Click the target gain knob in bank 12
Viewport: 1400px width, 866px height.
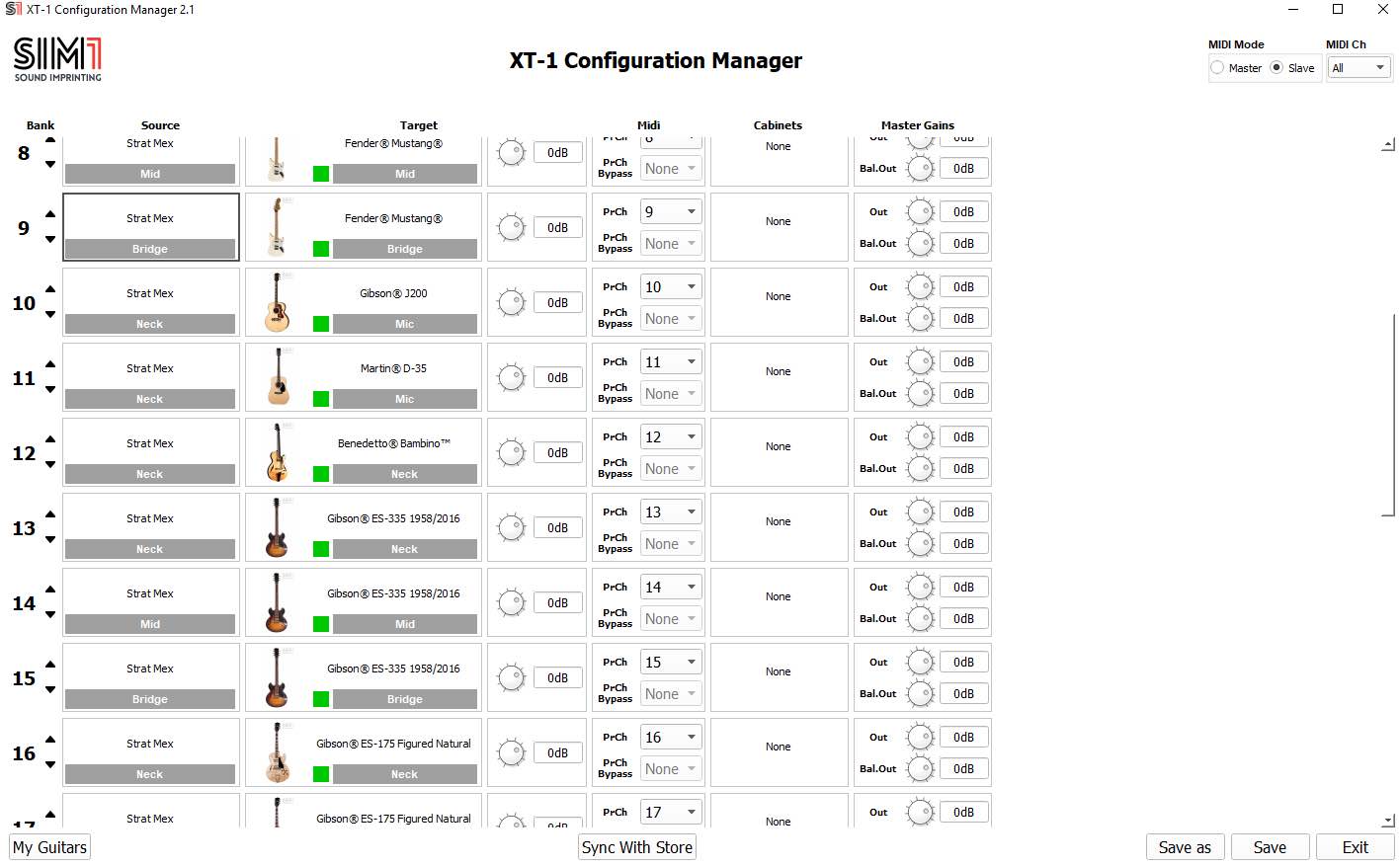tap(512, 453)
